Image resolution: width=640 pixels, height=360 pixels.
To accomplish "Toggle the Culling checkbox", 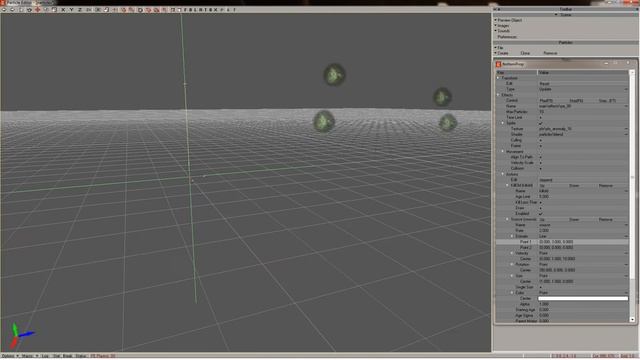I will tap(540, 140).
